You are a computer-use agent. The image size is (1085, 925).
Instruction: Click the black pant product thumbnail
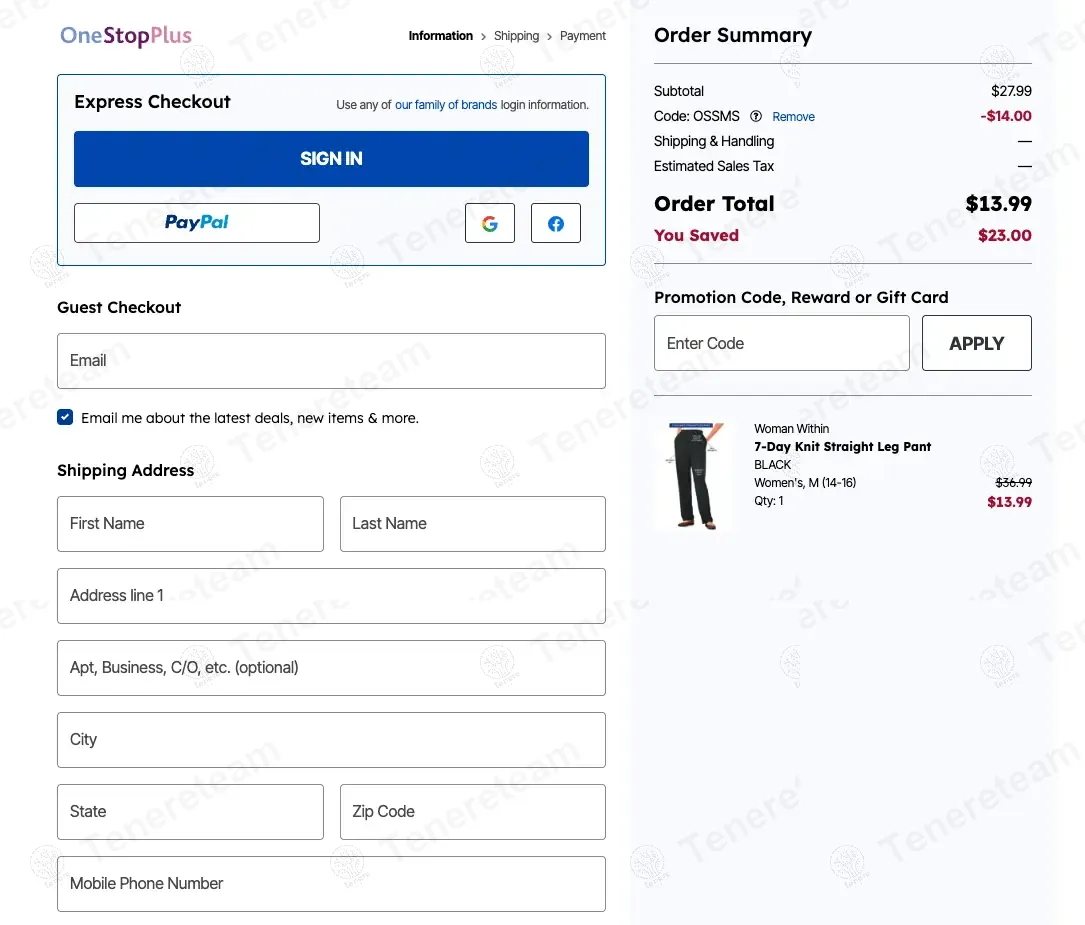pos(693,476)
